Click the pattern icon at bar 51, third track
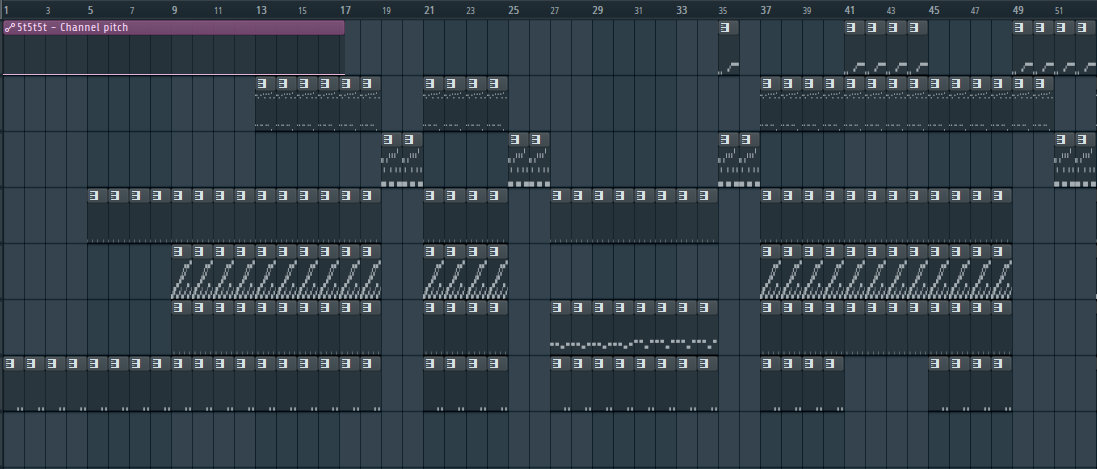 [1061, 140]
